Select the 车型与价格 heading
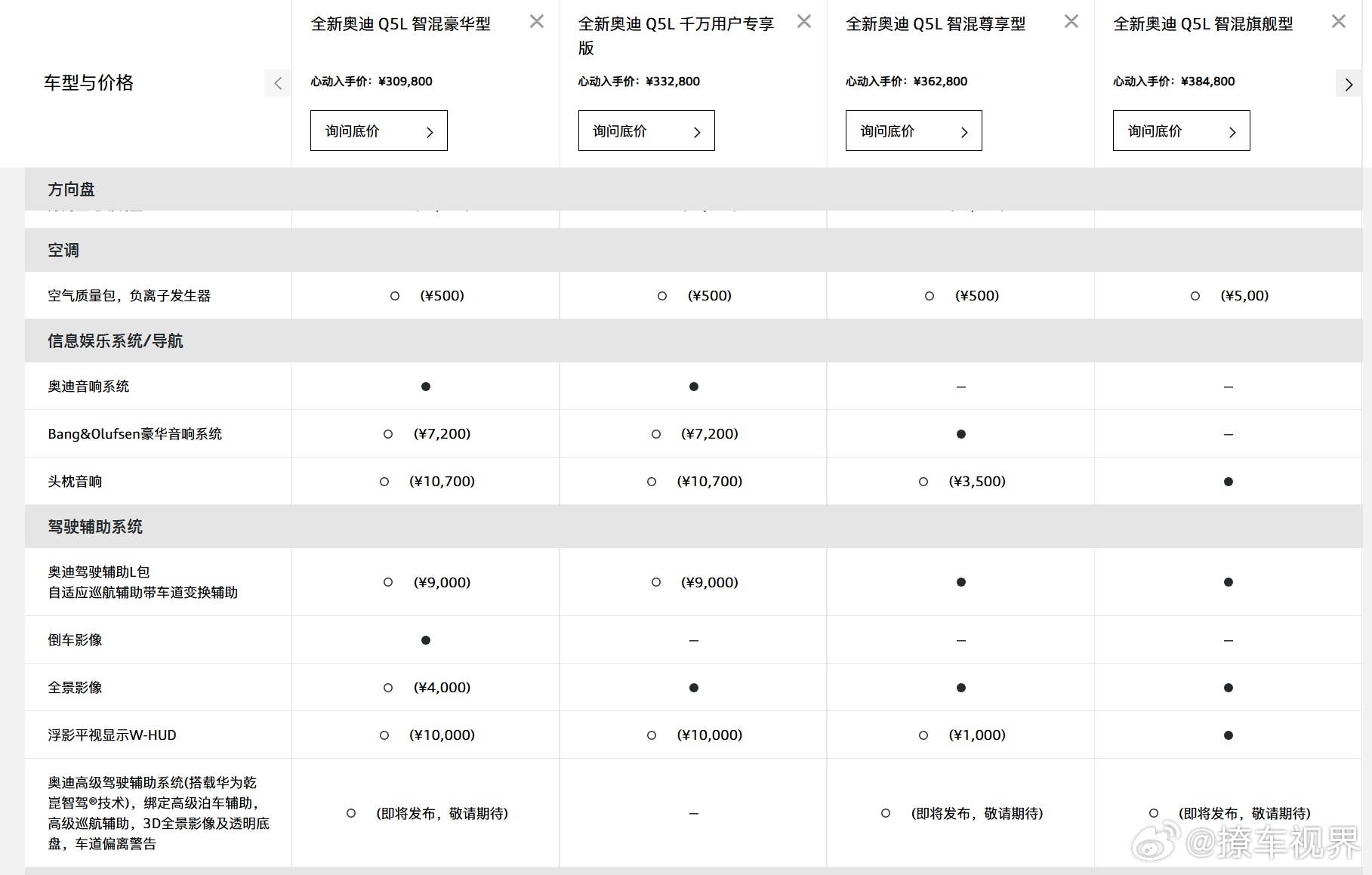The image size is (1372, 875). click(88, 83)
